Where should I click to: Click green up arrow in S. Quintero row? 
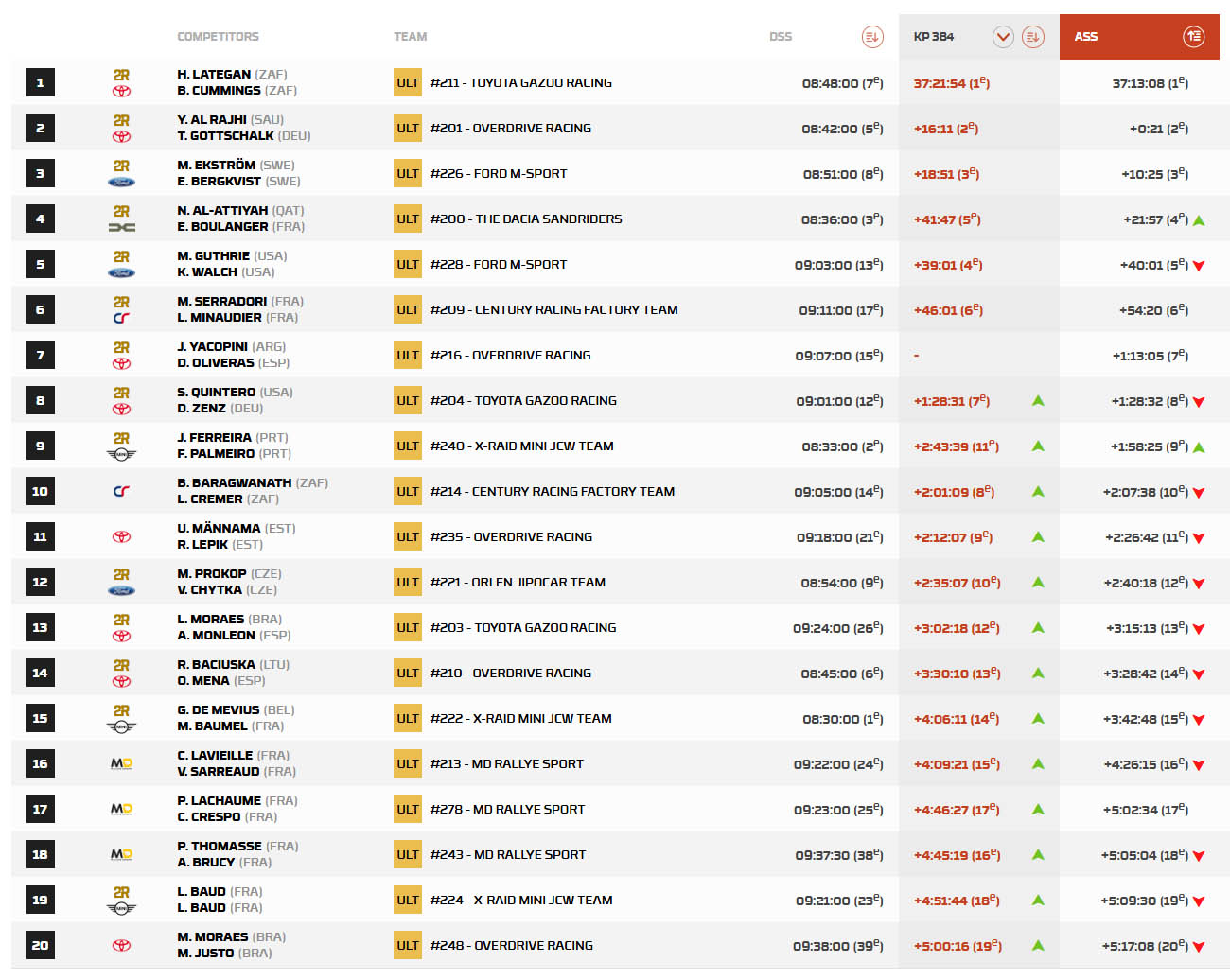click(x=1038, y=400)
